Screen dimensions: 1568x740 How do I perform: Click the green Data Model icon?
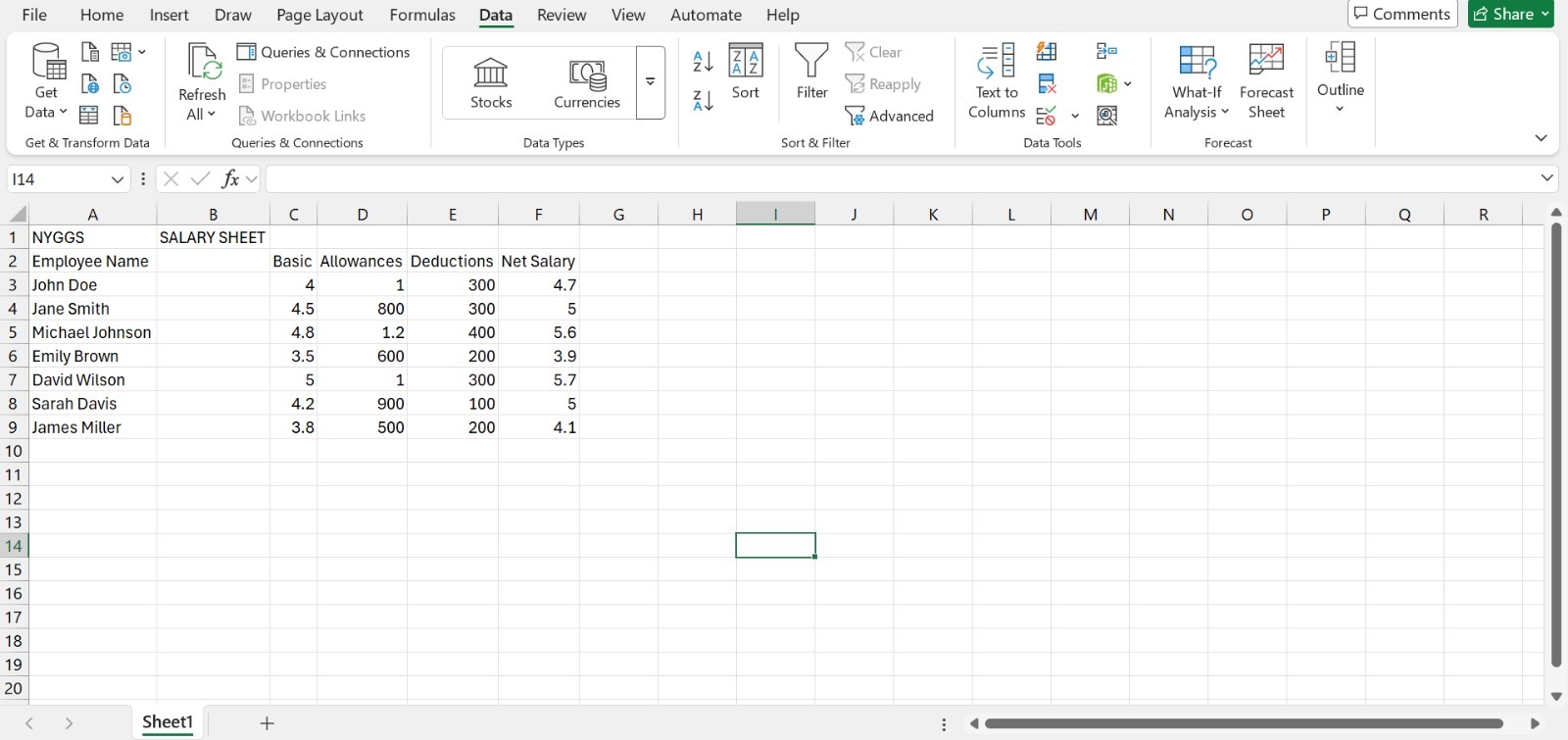1106,83
